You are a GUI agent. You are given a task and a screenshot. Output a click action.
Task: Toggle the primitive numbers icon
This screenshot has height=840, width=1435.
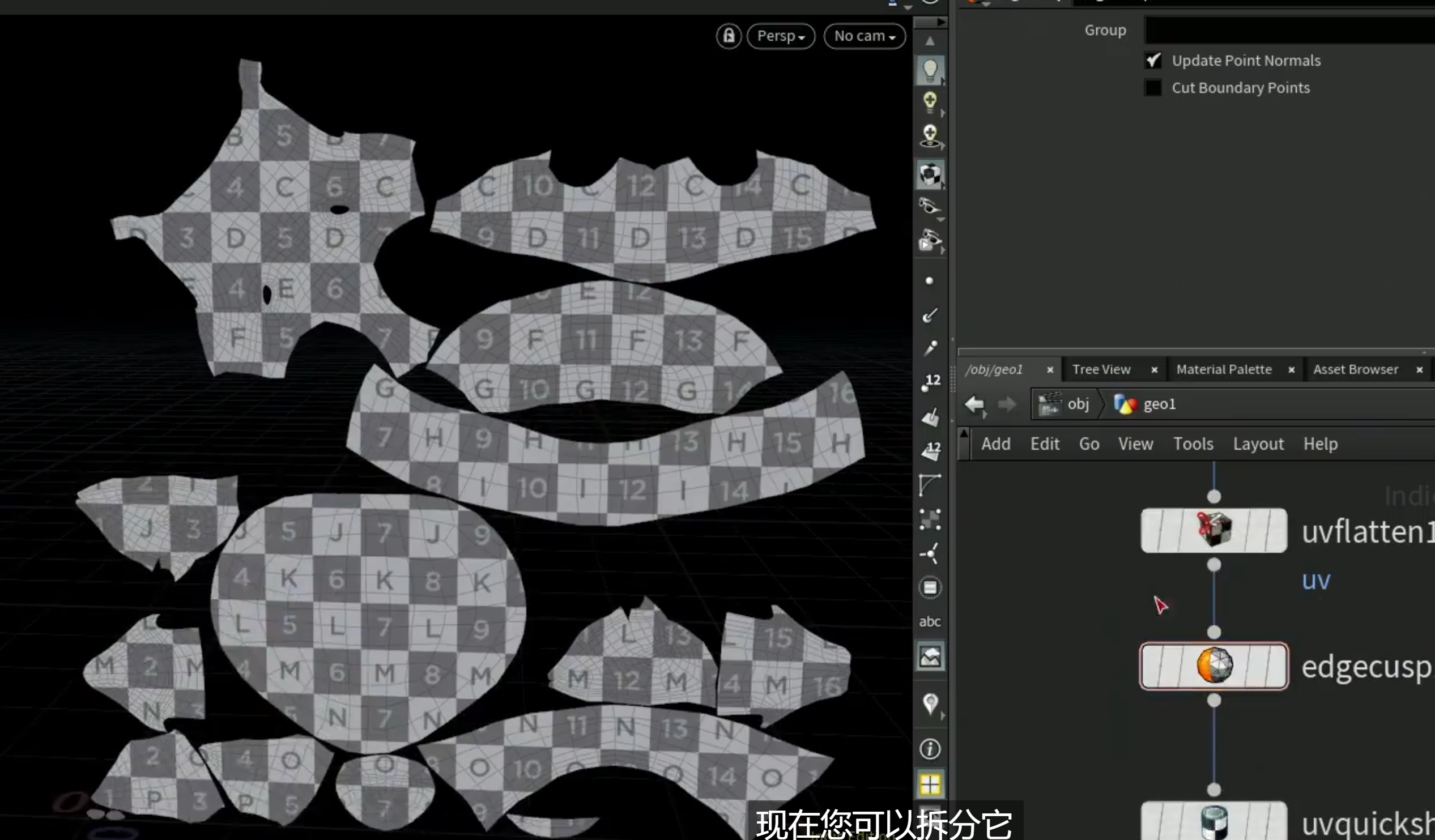(x=930, y=451)
